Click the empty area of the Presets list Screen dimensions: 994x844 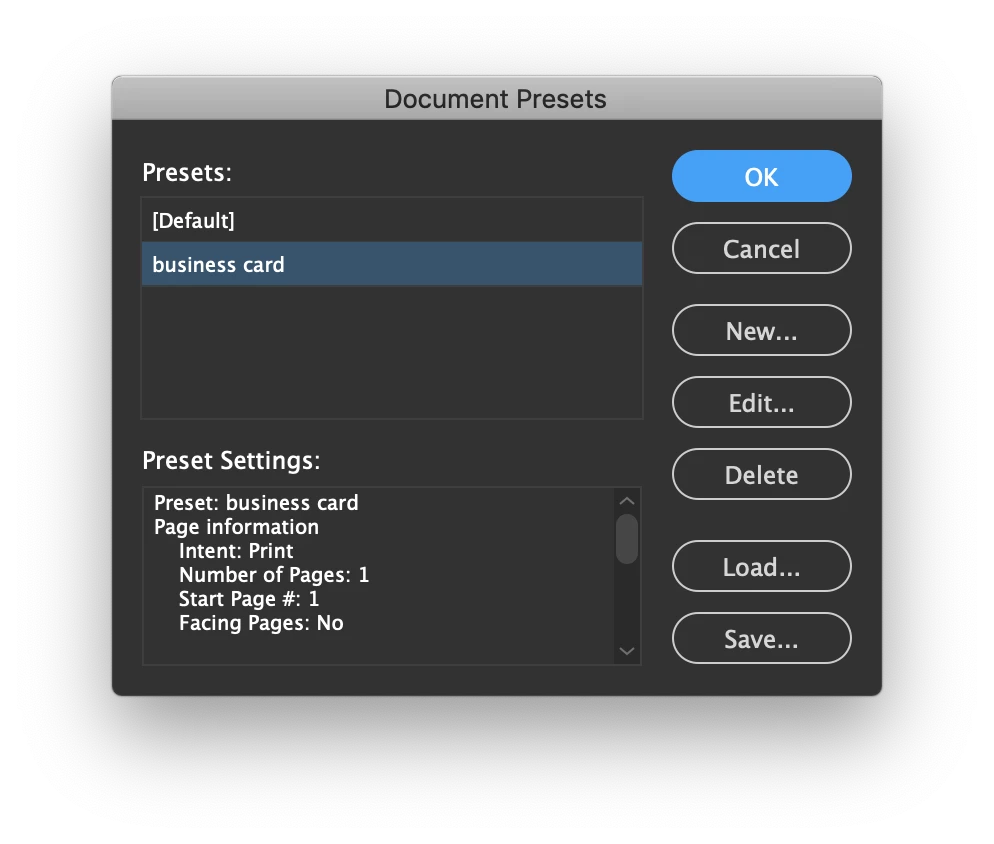pos(392,352)
